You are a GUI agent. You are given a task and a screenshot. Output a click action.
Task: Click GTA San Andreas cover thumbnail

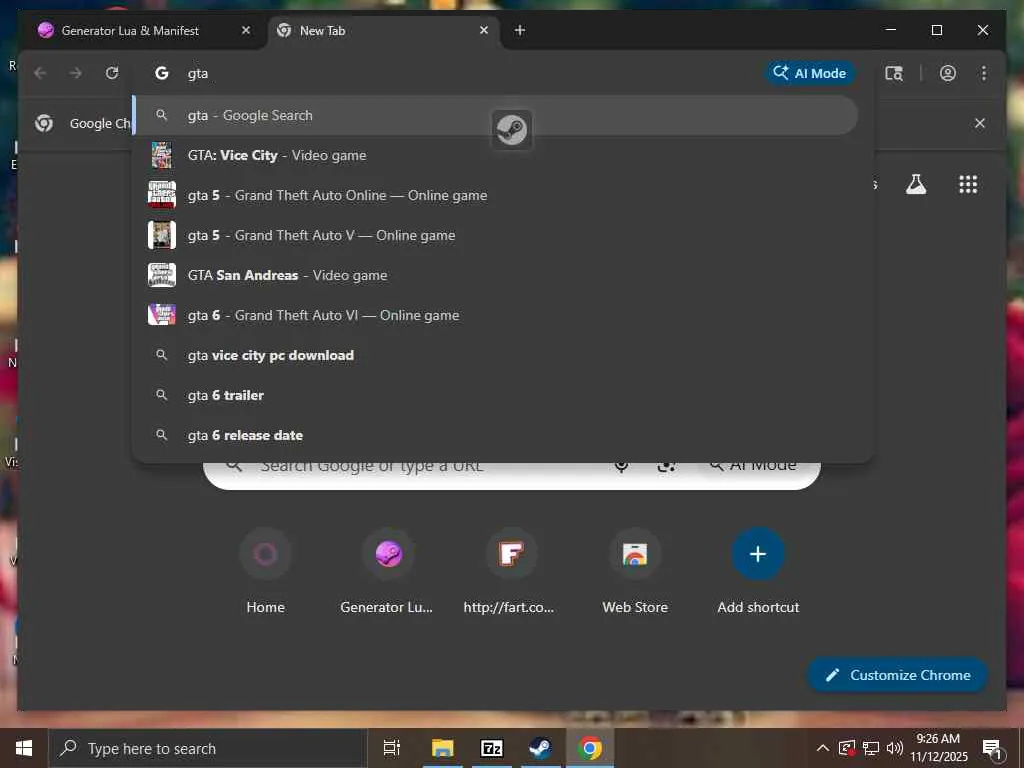point(161,275)
